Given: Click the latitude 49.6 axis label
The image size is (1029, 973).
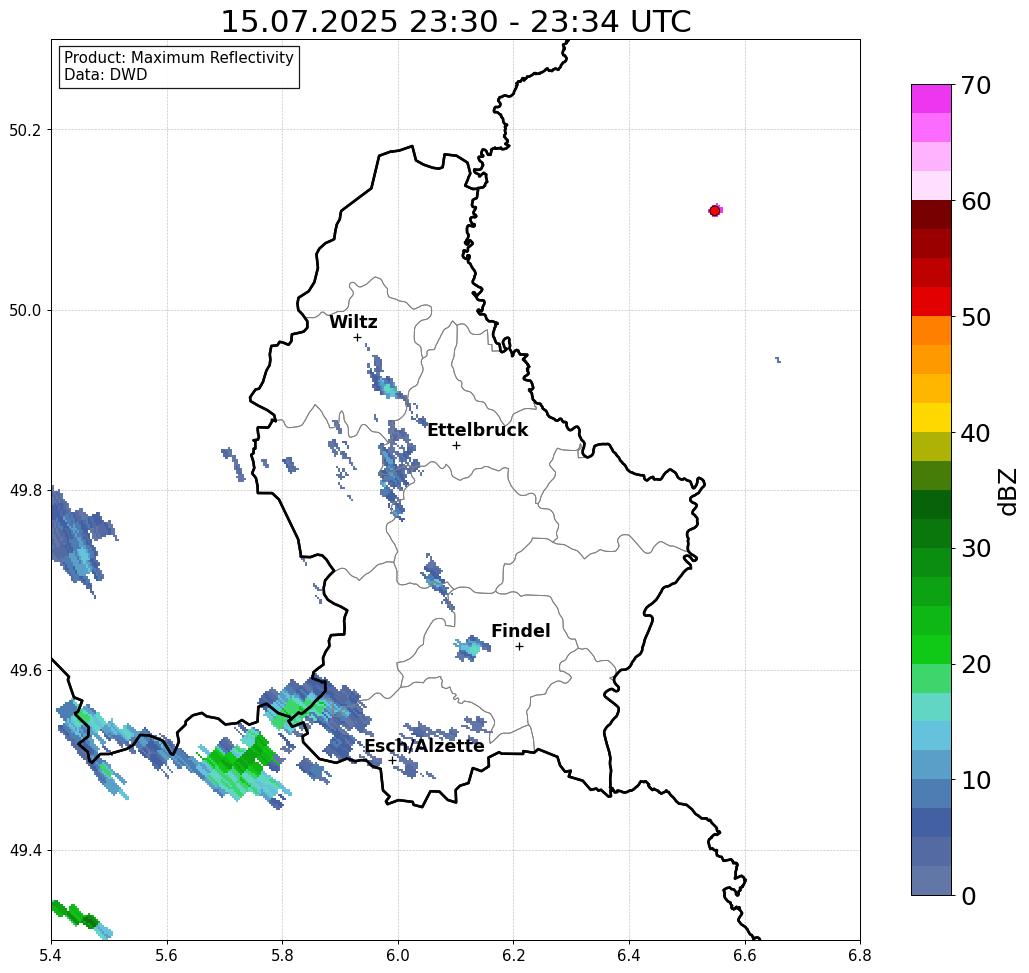Looking at the screenshot, I should pyautogui.click(x=25, y=671).
